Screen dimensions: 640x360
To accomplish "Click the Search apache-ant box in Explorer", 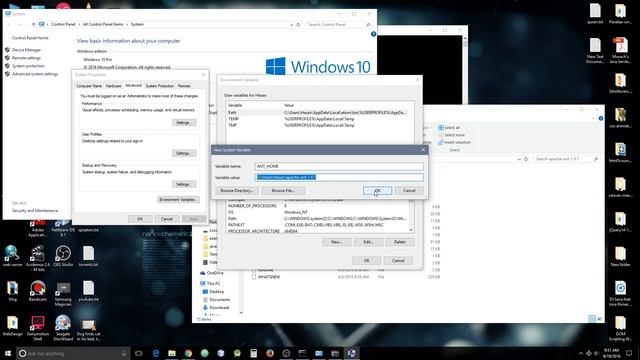I will click(567, 159).
